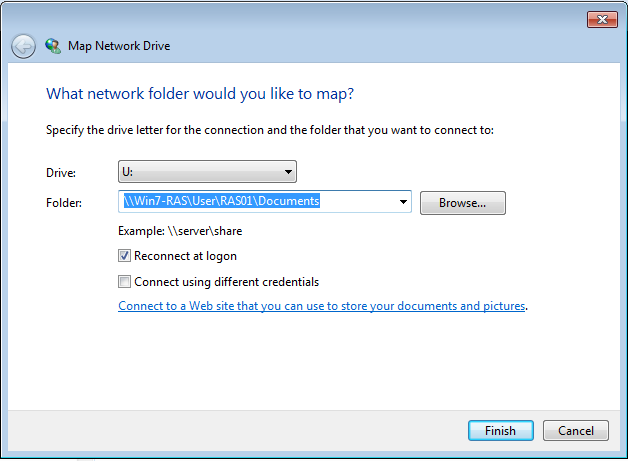Image resolution: width=628 pixels, height=461 pixels.
Task: Close the Map Network Drive window
Action: pos(601,19)
